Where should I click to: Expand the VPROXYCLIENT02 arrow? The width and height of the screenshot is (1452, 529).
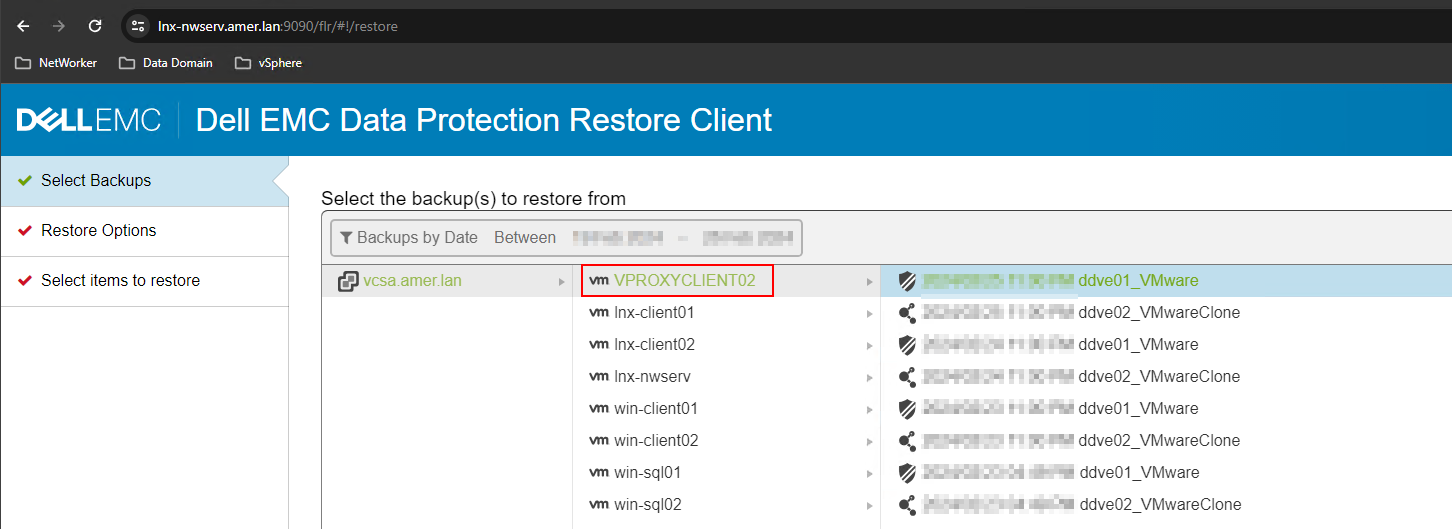(870, 282)
